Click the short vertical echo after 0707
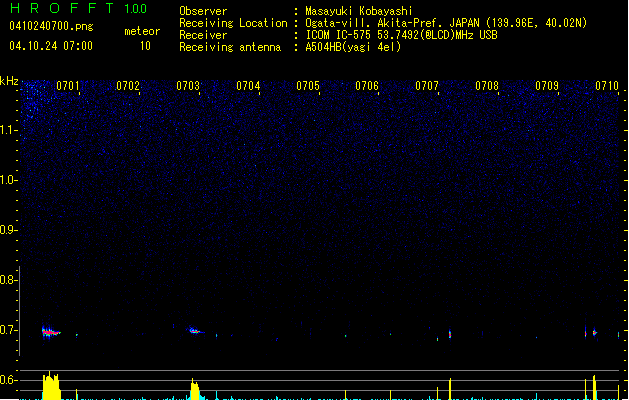629x400 pixels. pos(450,334)
